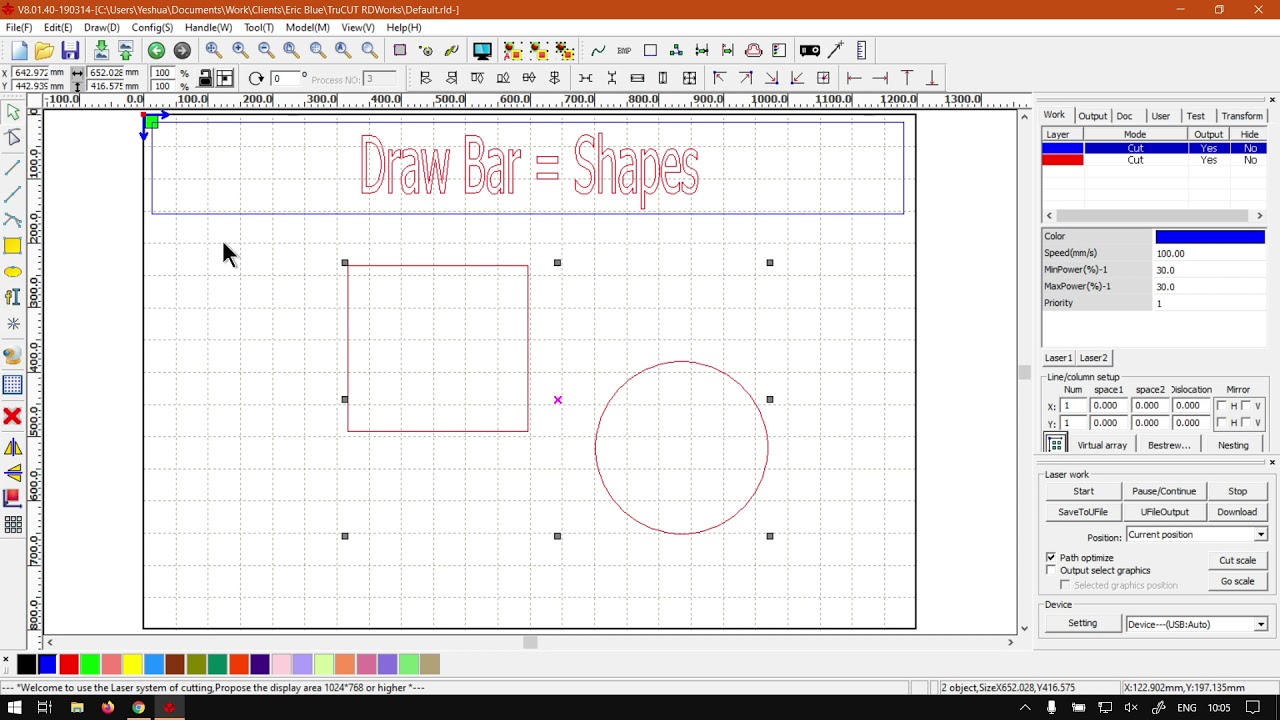Click the Speed(mm/s) value field
The image size is (1280, 720).
coord(1209,253)
